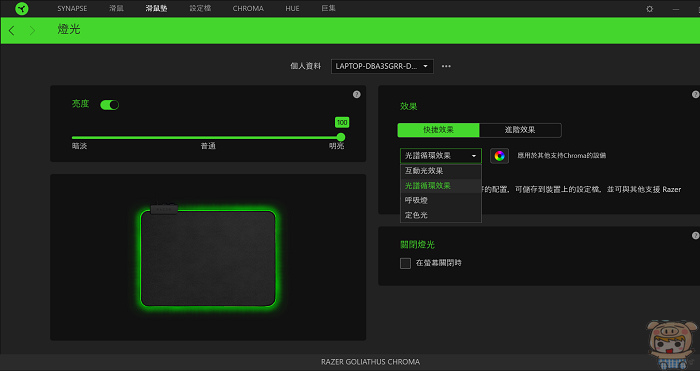Click 應用於其他支持Chroma的設備 text
The height and width of the screenshot is (371, 700).
[x=562, y=156]
